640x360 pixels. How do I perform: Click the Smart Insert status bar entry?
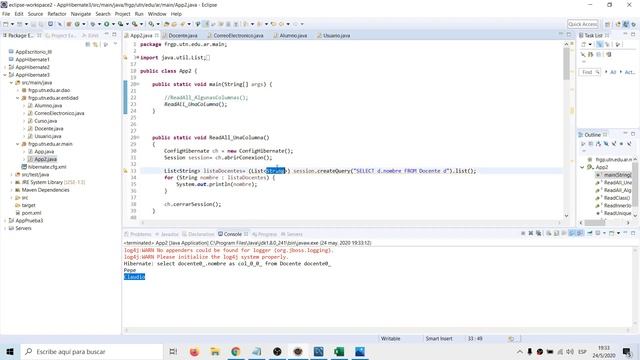pyautogui.click(x=439, y=339)
